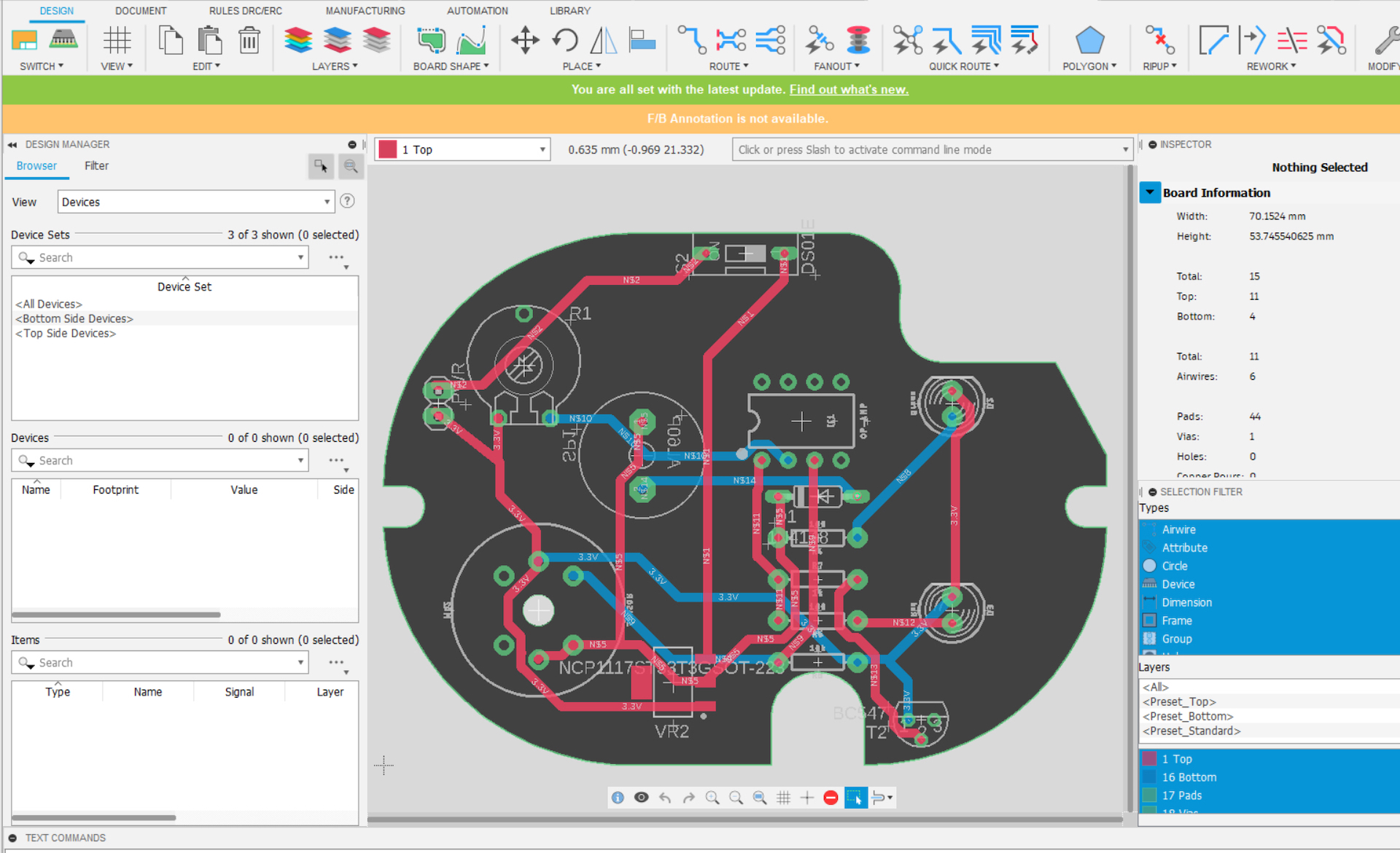Viewport: 1400px width, 853px height.
Task: Select Top Side Devices in device set list
Action: pyautogui.click(x=66, y=333)
